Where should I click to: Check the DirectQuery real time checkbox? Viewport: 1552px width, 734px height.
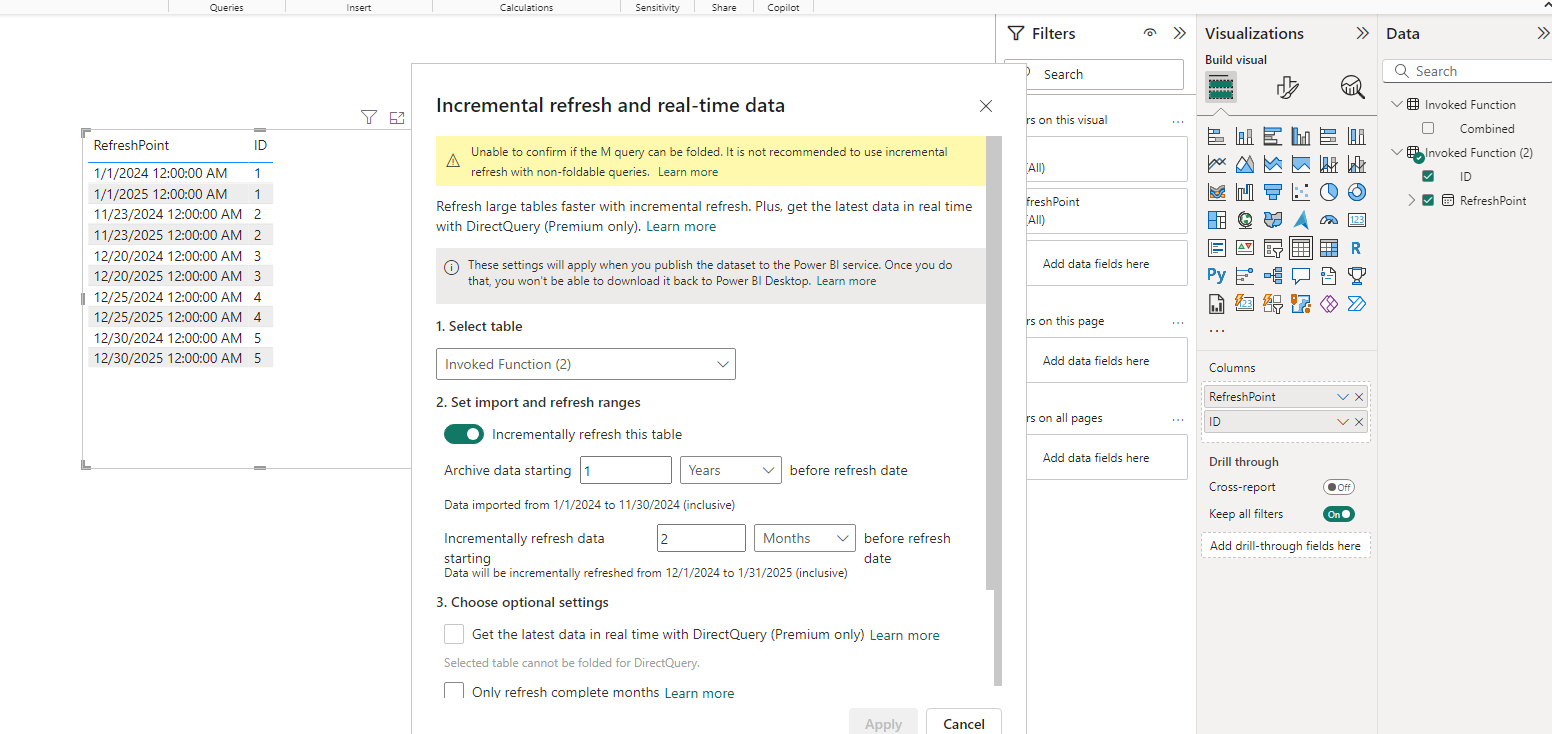click(x=454, y=634)
